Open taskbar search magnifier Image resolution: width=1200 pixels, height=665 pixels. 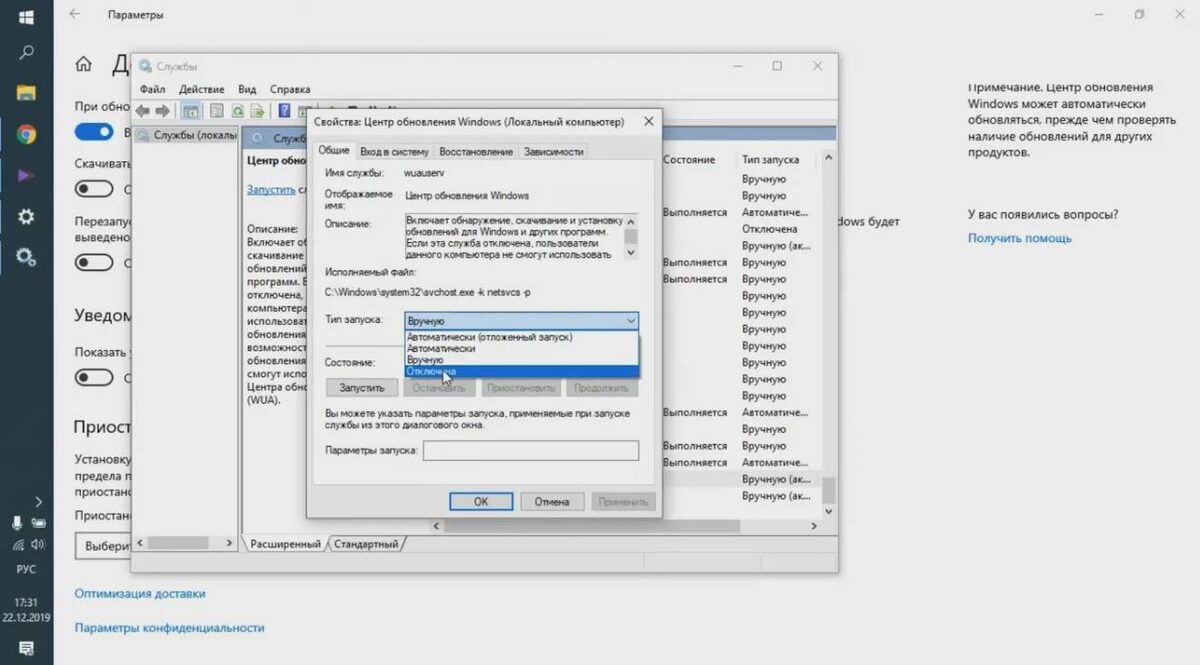tap(26, 53)
